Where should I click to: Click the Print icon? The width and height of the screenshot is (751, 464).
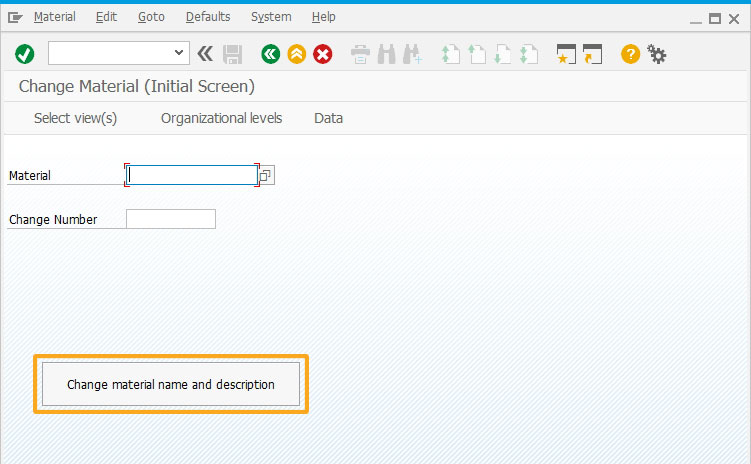click(360, 54)
